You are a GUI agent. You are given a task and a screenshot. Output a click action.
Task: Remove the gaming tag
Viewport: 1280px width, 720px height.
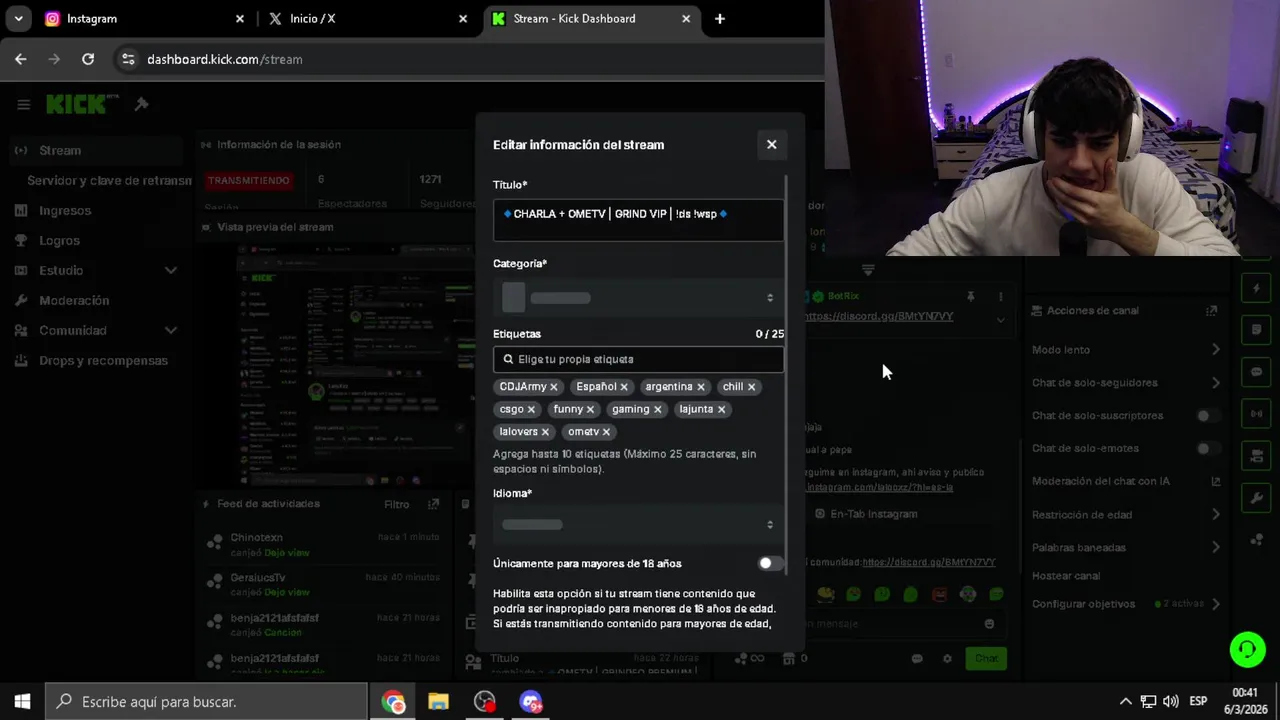click(x=657, y=409)
